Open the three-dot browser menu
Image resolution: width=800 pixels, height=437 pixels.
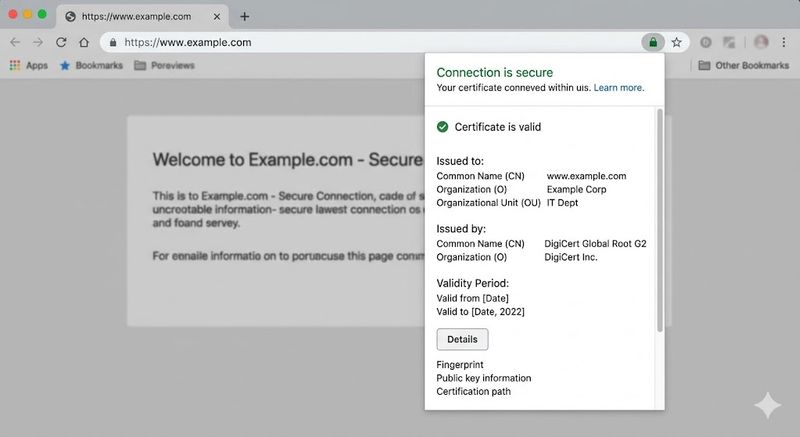click(784, 42)
